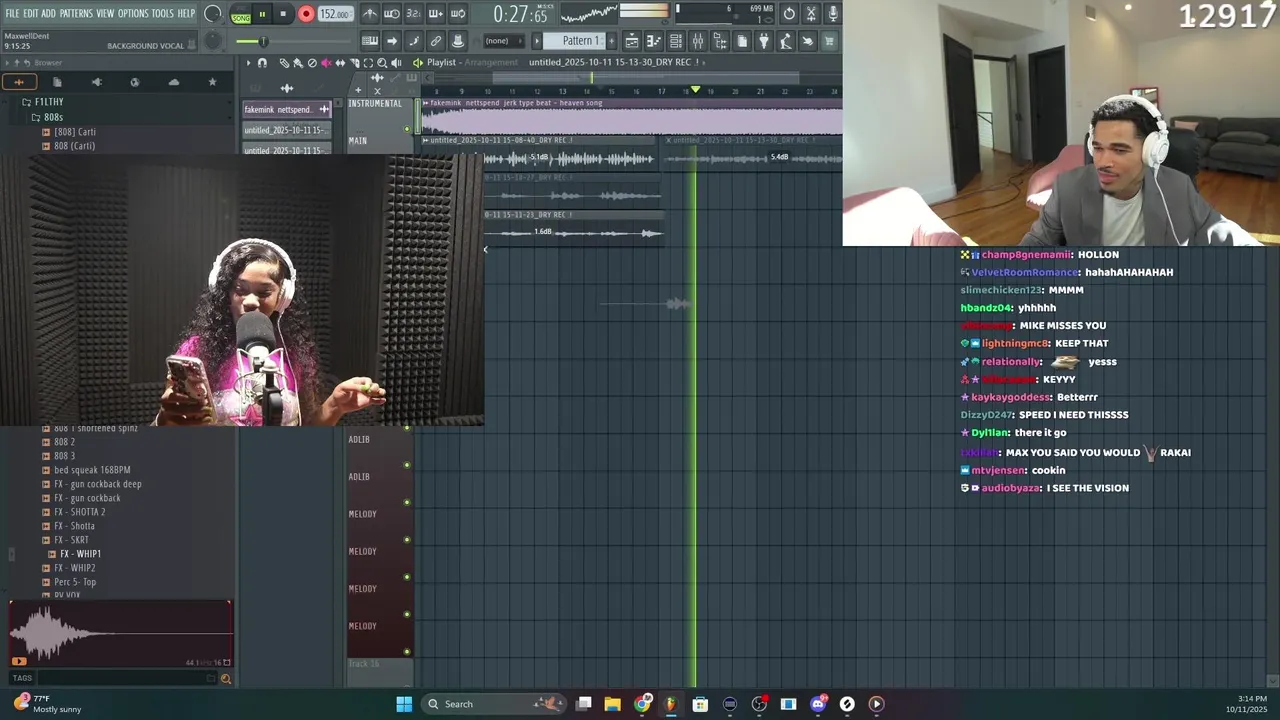Pause playback with the pause button
Viewport: 1280px width, 720px height.
(x=262, y=14)
